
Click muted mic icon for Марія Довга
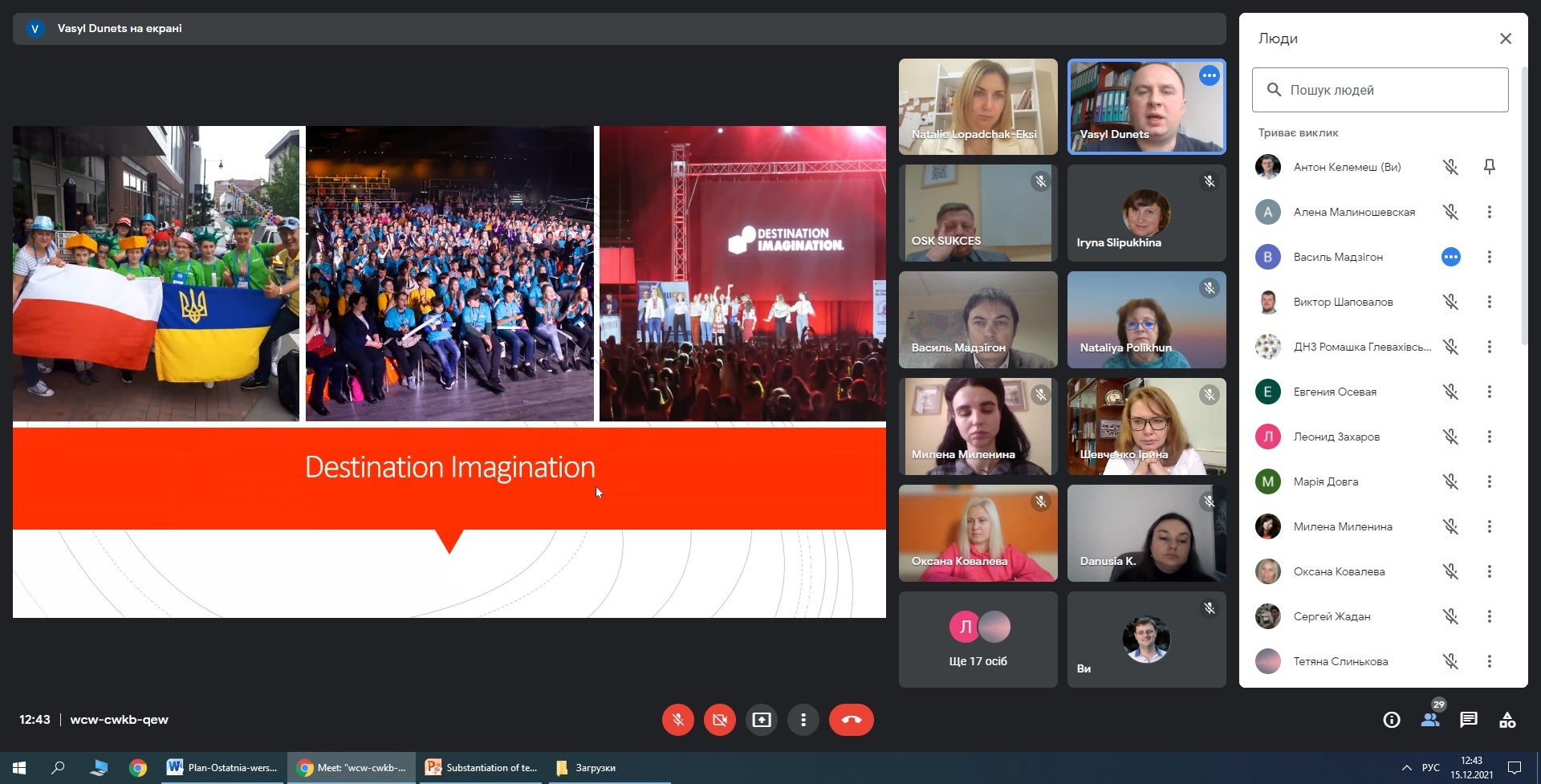[x=1450, y=481]
